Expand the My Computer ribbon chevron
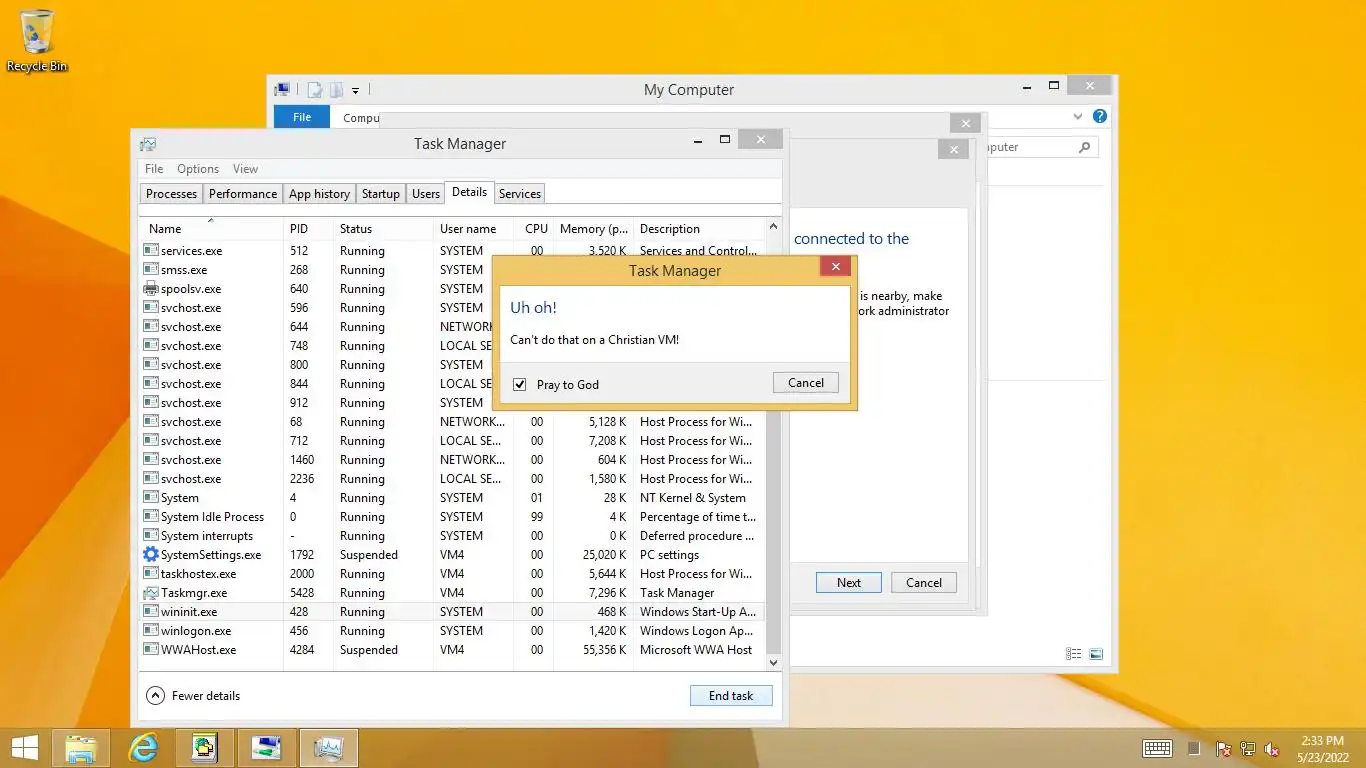The image size is (1366, 768). pos(1078,116)
